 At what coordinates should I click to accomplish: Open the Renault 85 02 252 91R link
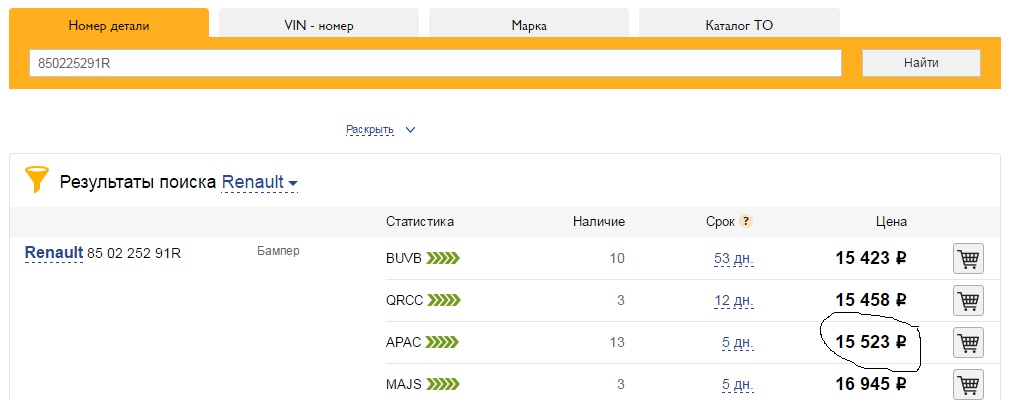[53, 252]
